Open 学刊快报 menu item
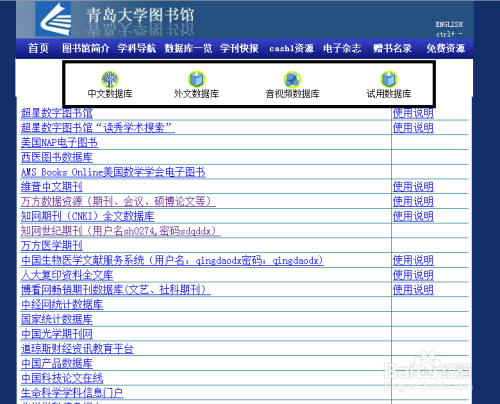This screenshot has height=404, width=500. point(239,48)
